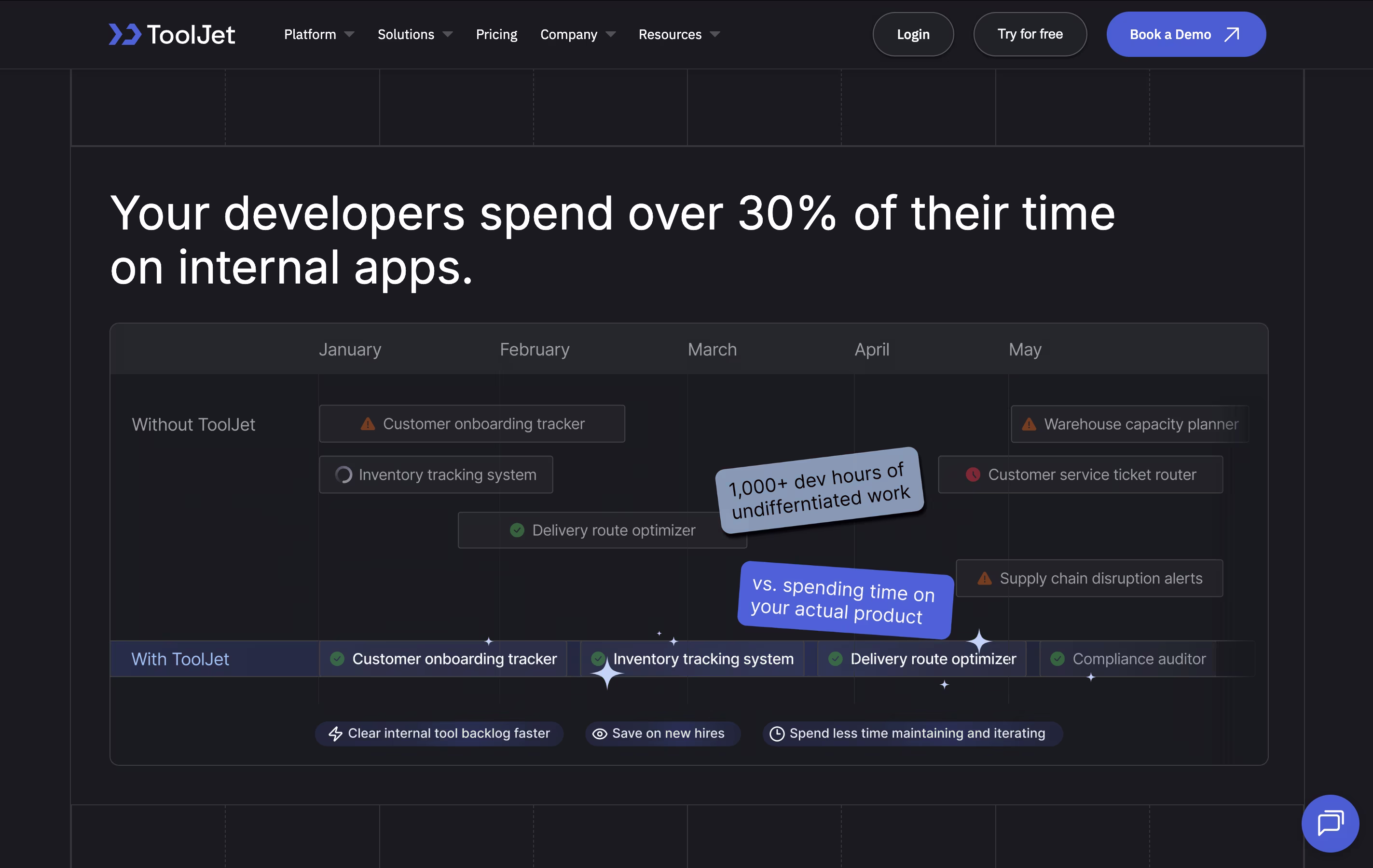This screenshot has height=868, width=1373.
Task: Open the Resources dropdown menu
Action: (x=678, y=34)
